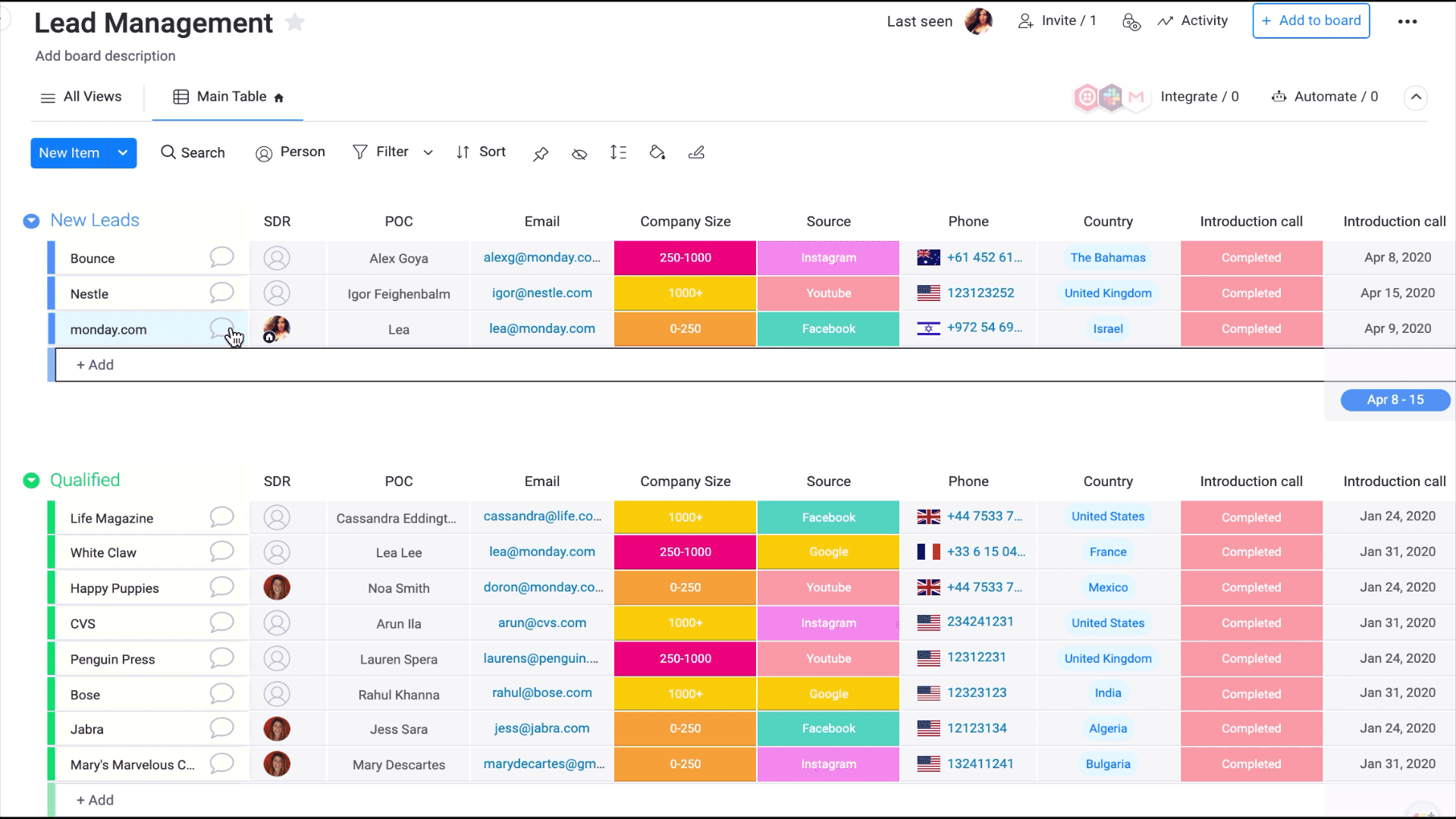Star the Lead Management board as favorite
The width and height of the screenshot is (1456, 819).
295,23
